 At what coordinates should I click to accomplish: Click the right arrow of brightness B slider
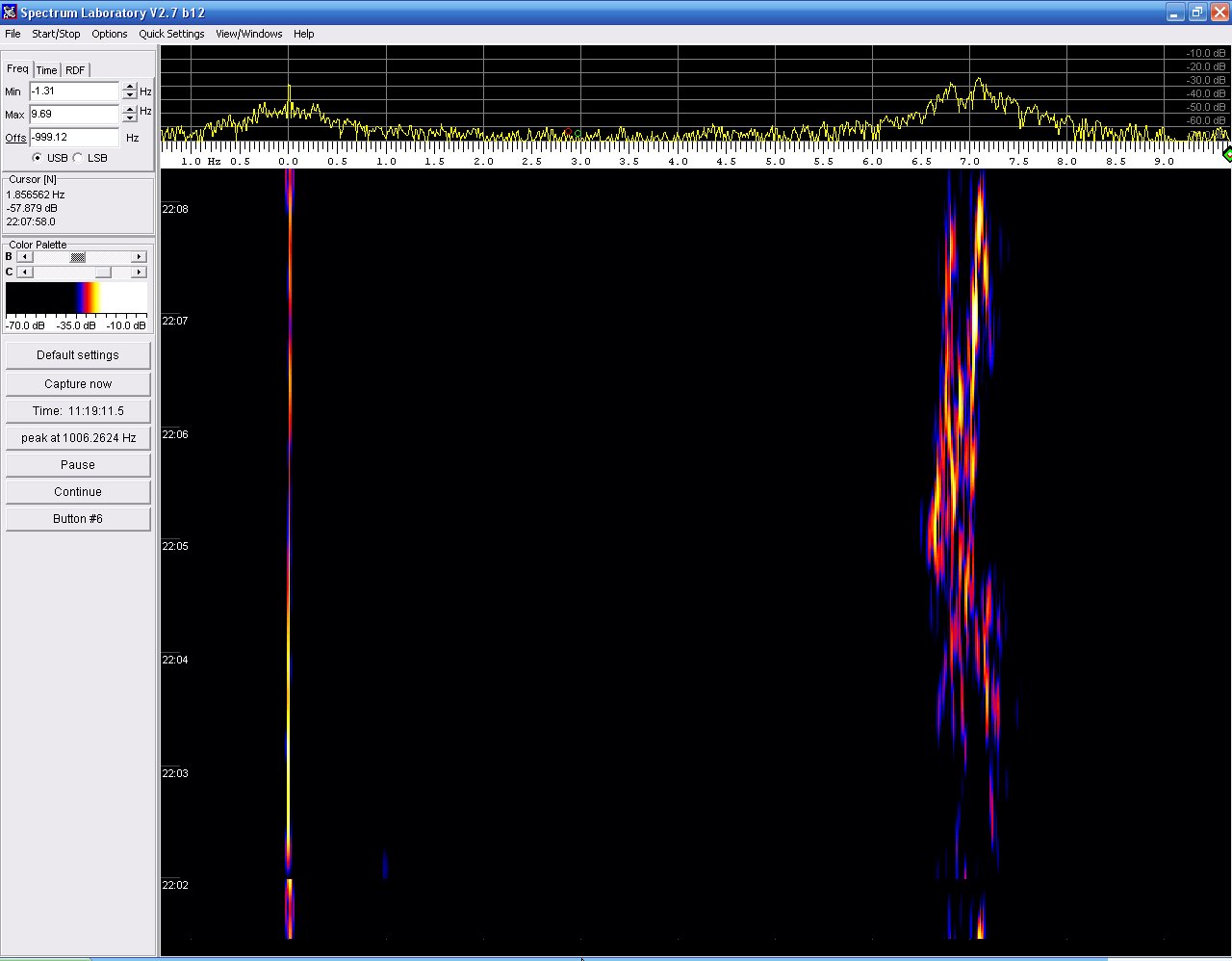click(139, 257)
